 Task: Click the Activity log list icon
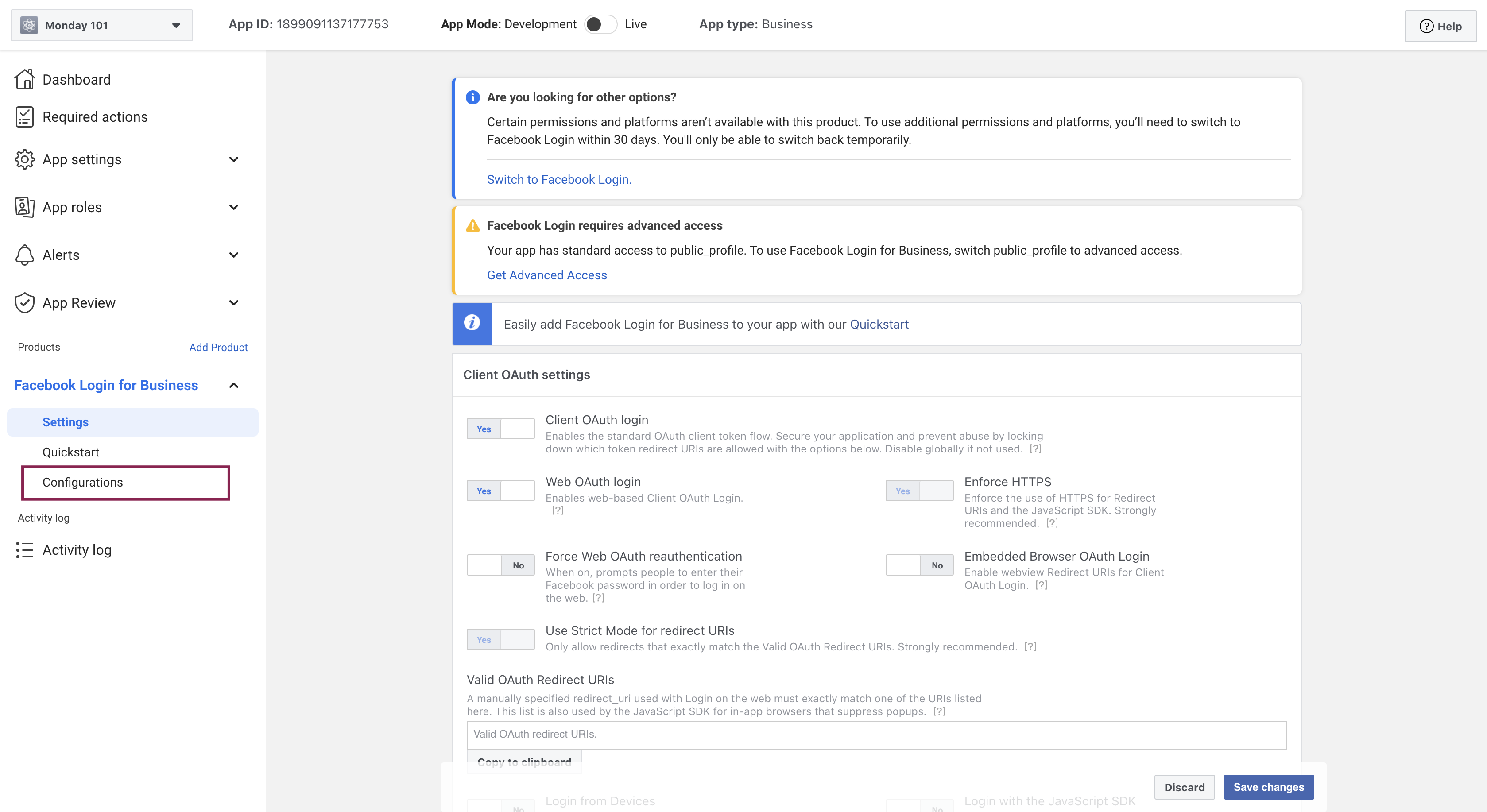coord(24,550)
